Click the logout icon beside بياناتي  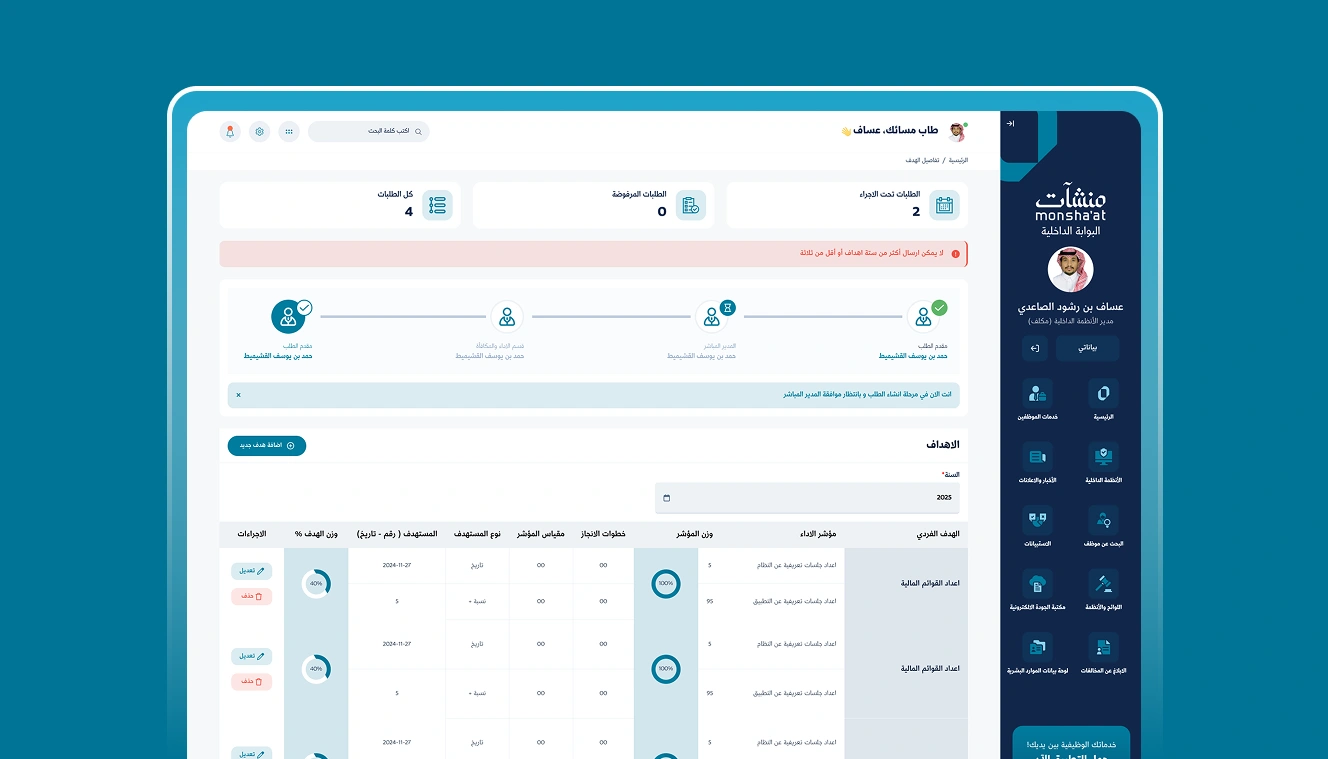point(1035,348)
